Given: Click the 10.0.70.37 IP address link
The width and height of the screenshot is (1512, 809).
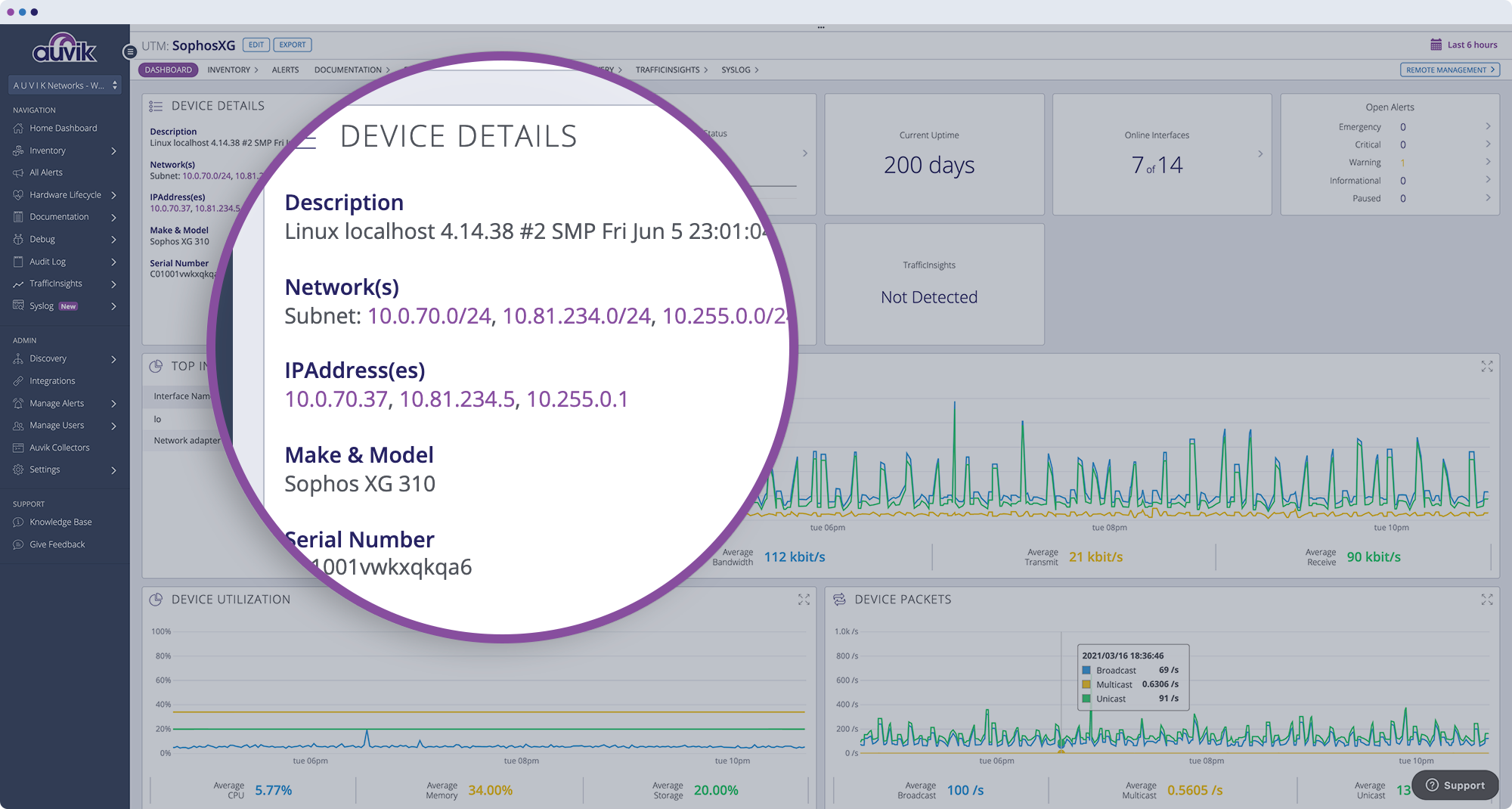Looking at the screenshot, I should point(336,398).
